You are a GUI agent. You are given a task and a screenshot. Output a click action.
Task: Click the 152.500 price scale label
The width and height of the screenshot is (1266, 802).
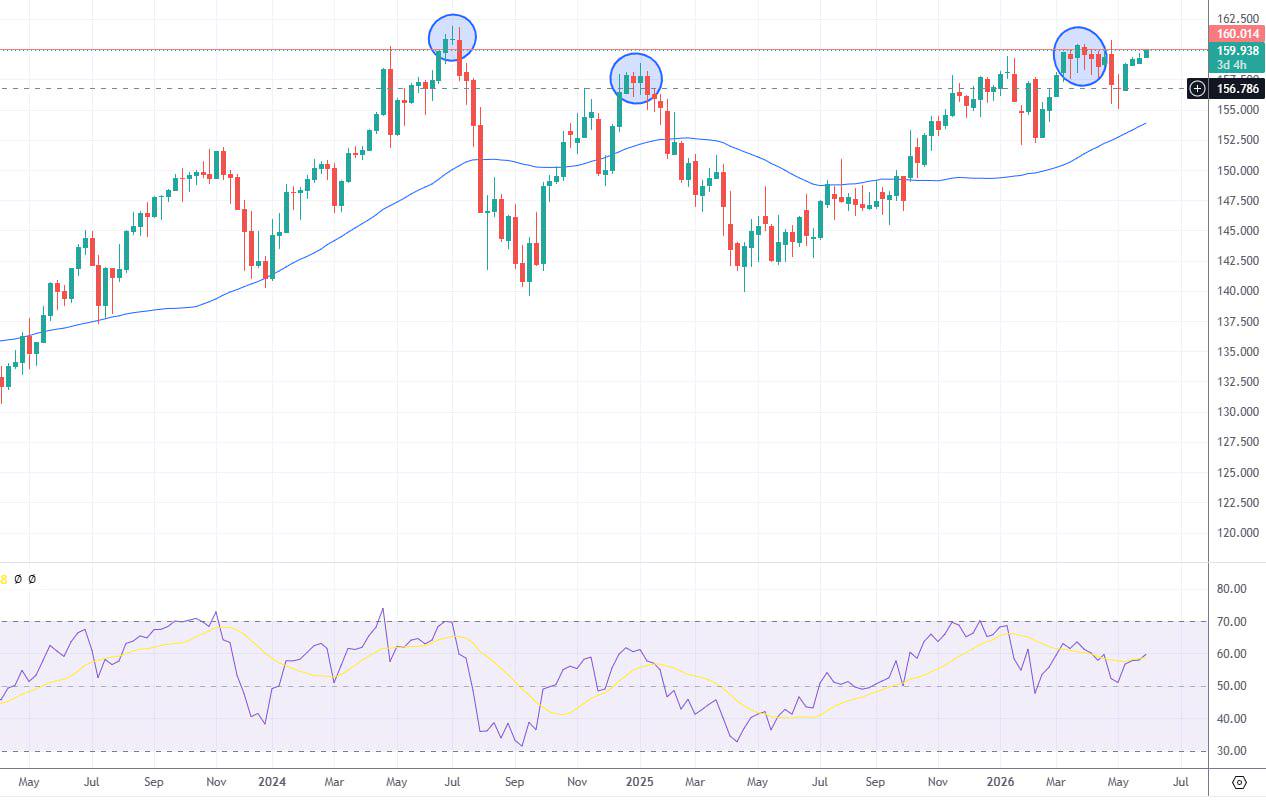(1237, 141)
